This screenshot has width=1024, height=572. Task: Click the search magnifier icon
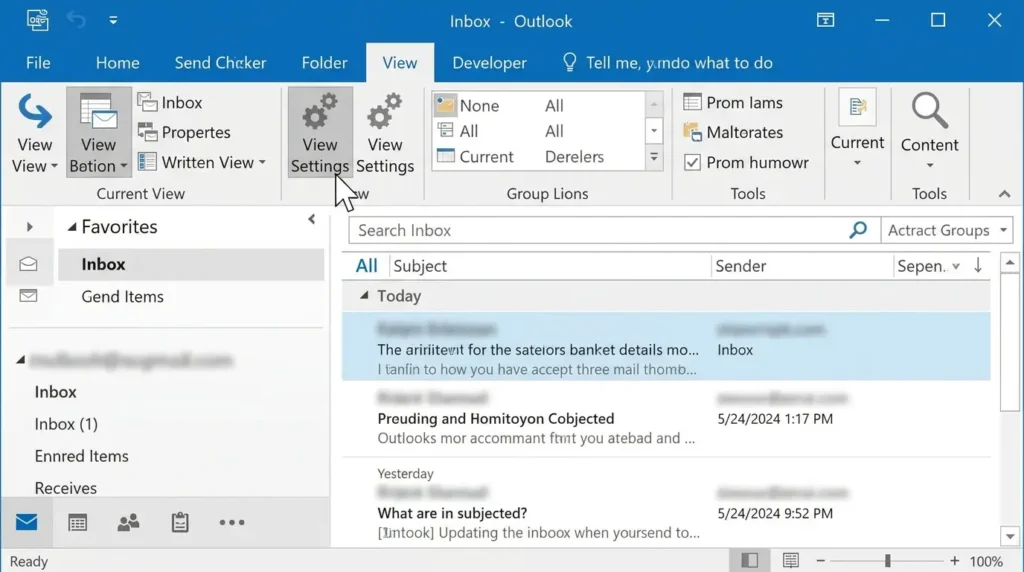coord(858,230)
